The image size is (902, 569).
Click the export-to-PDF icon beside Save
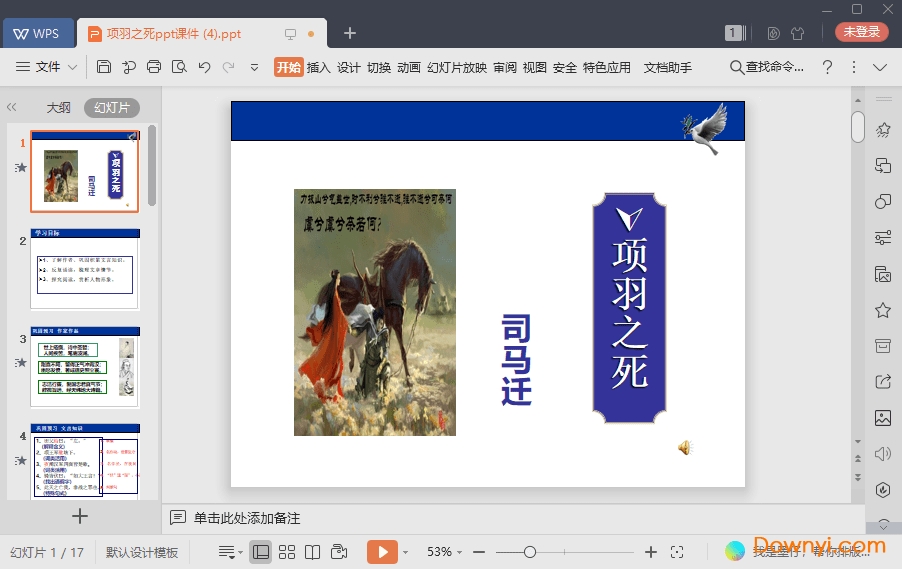pos(129,67)
